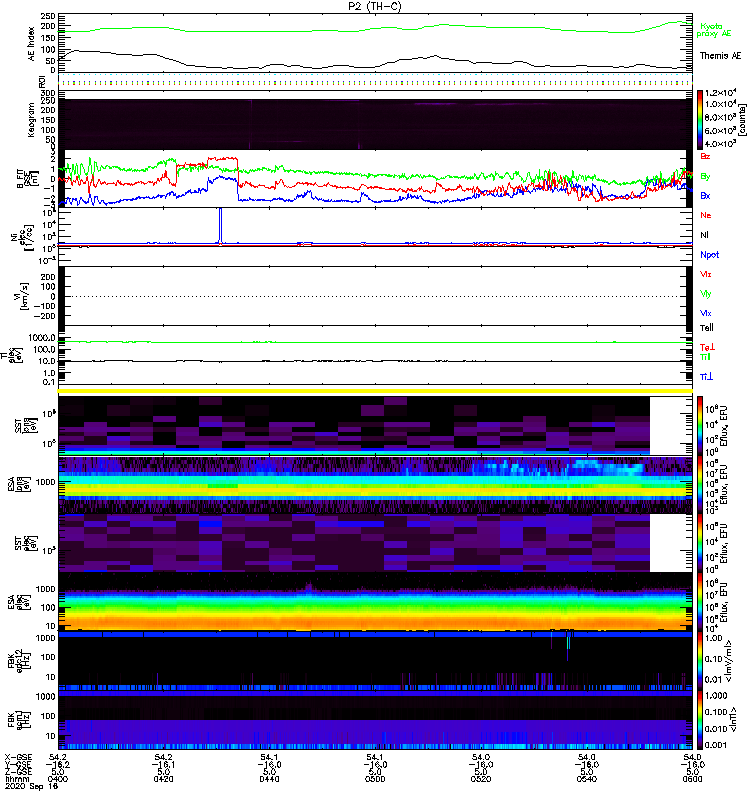
Task: Select the blue "Ti⊥" temperature legend label
Action: point(706,377)
